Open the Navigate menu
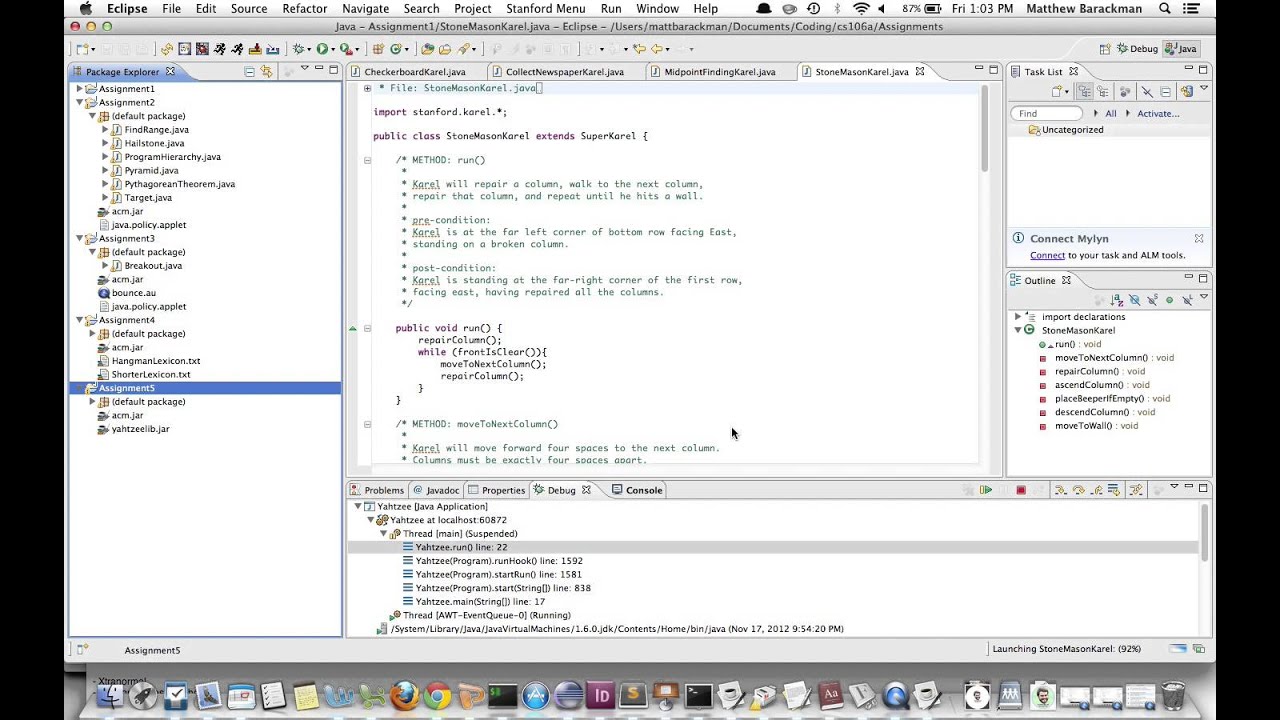Screen dimensions: 1280x720 (x=365, y=8)
